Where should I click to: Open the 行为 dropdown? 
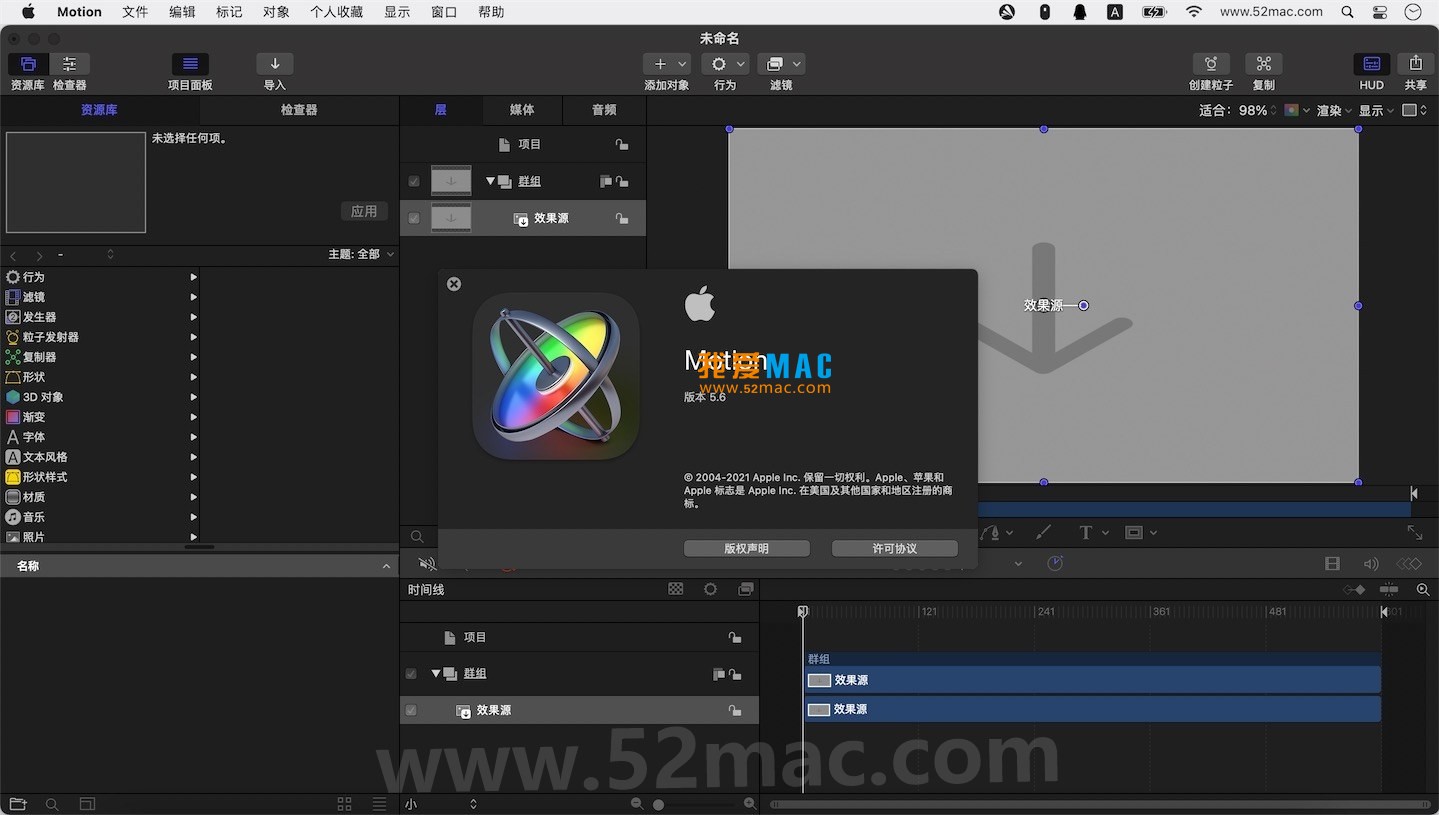(x=726, y=64)
